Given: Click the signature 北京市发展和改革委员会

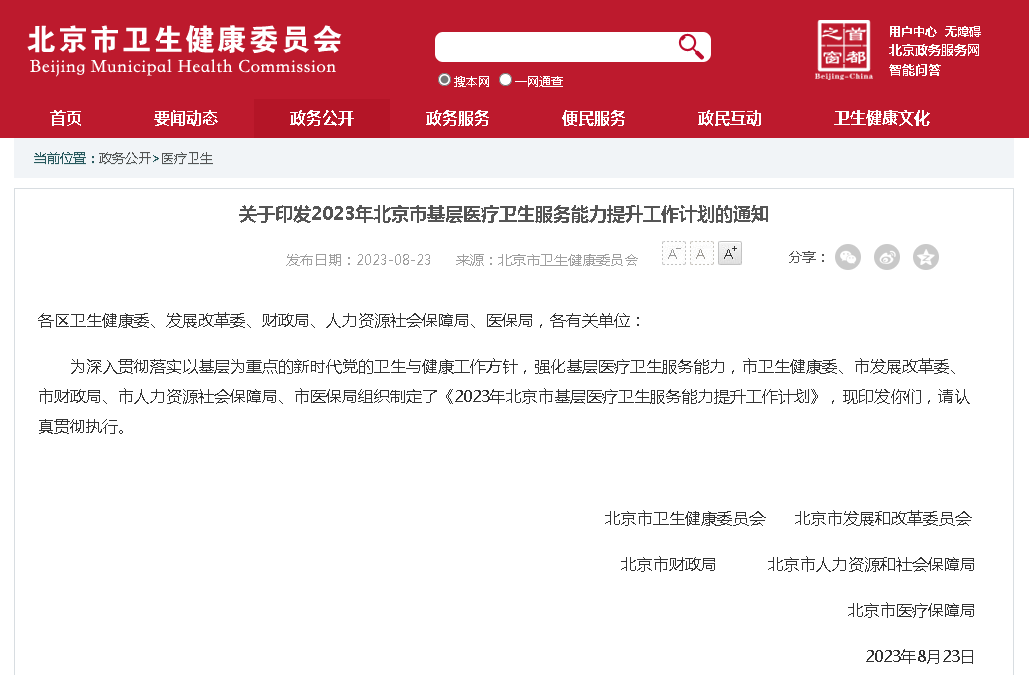Looking at the screenshot, I should pos(883,519).
